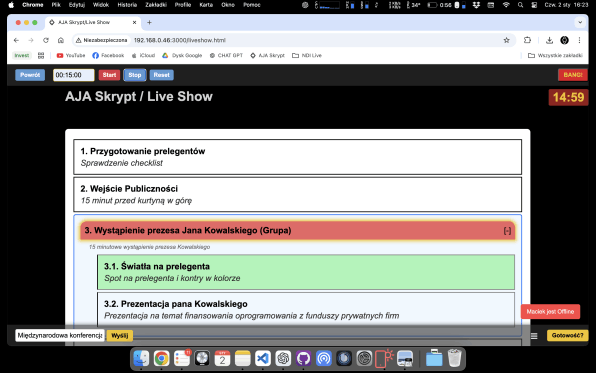
Task: Click the Chrome address bar URL
Action: click(179, 40)
